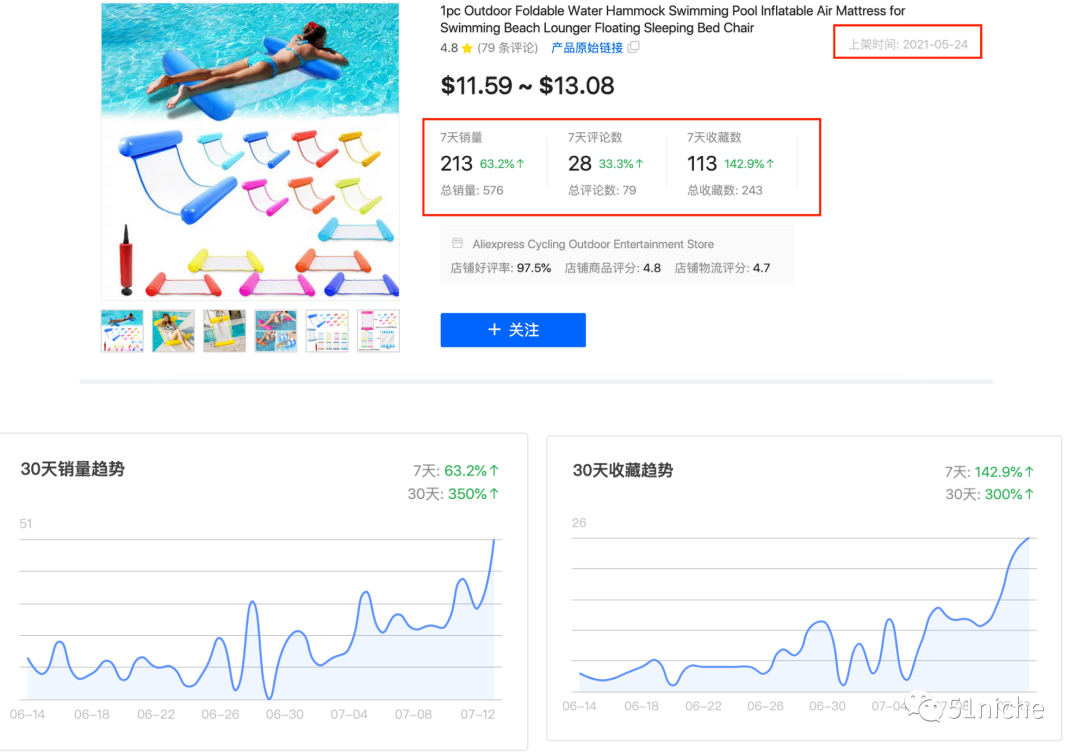Click the copy icon beside 产品原始链接

pos(633,46)
